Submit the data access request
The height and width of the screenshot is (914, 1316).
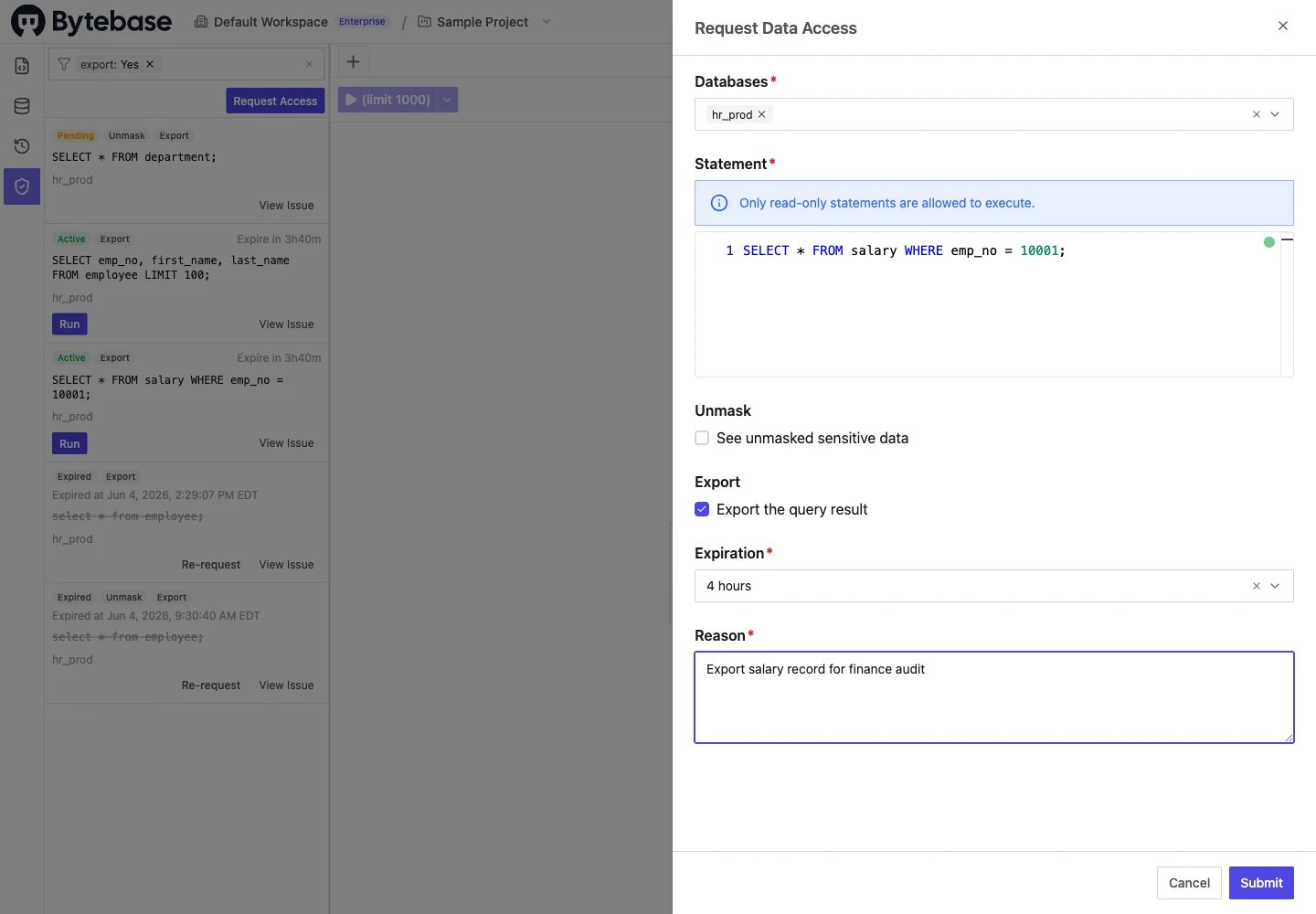(1261, 883)
